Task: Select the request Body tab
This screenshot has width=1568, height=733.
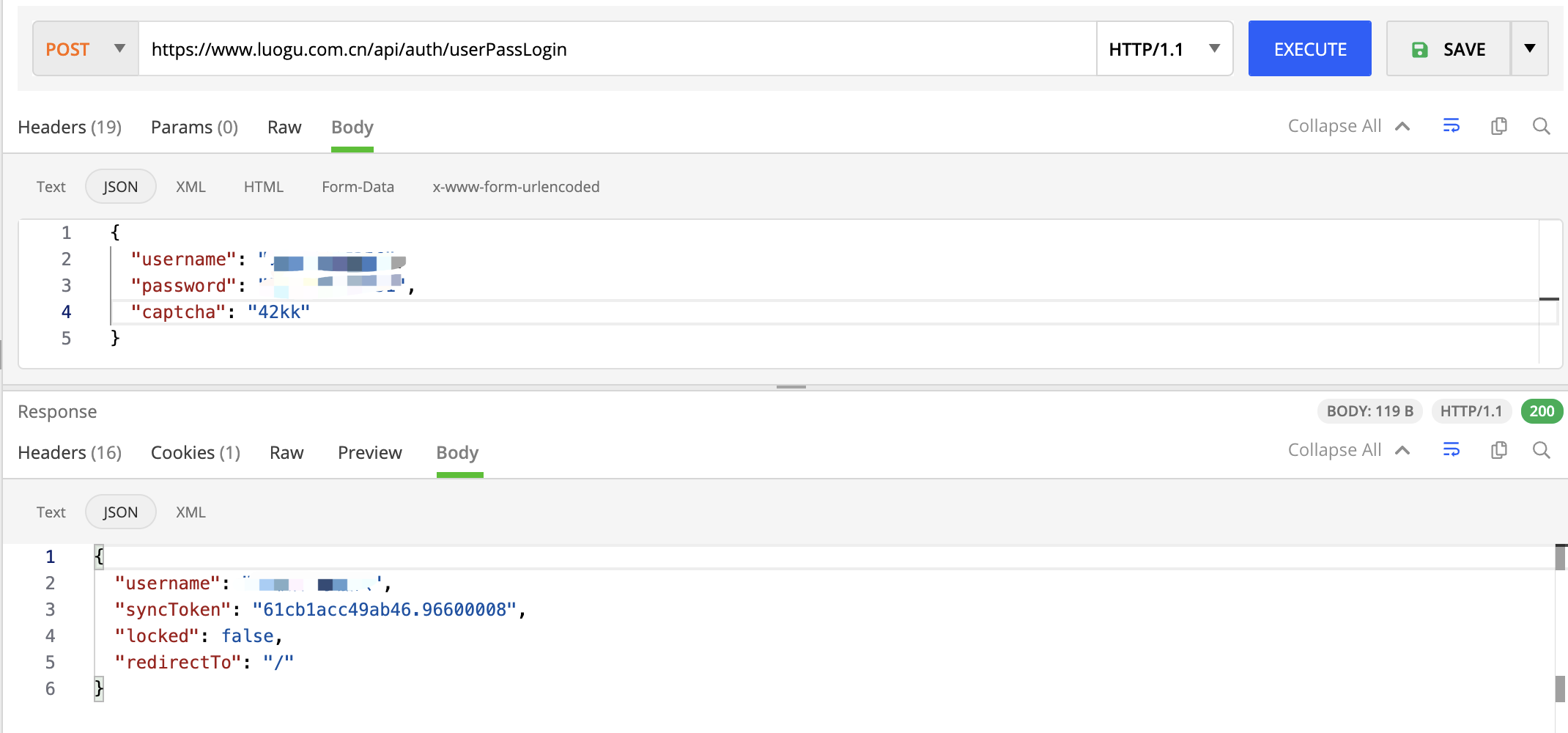Action: pyautogui.click(x=352, y=128)
